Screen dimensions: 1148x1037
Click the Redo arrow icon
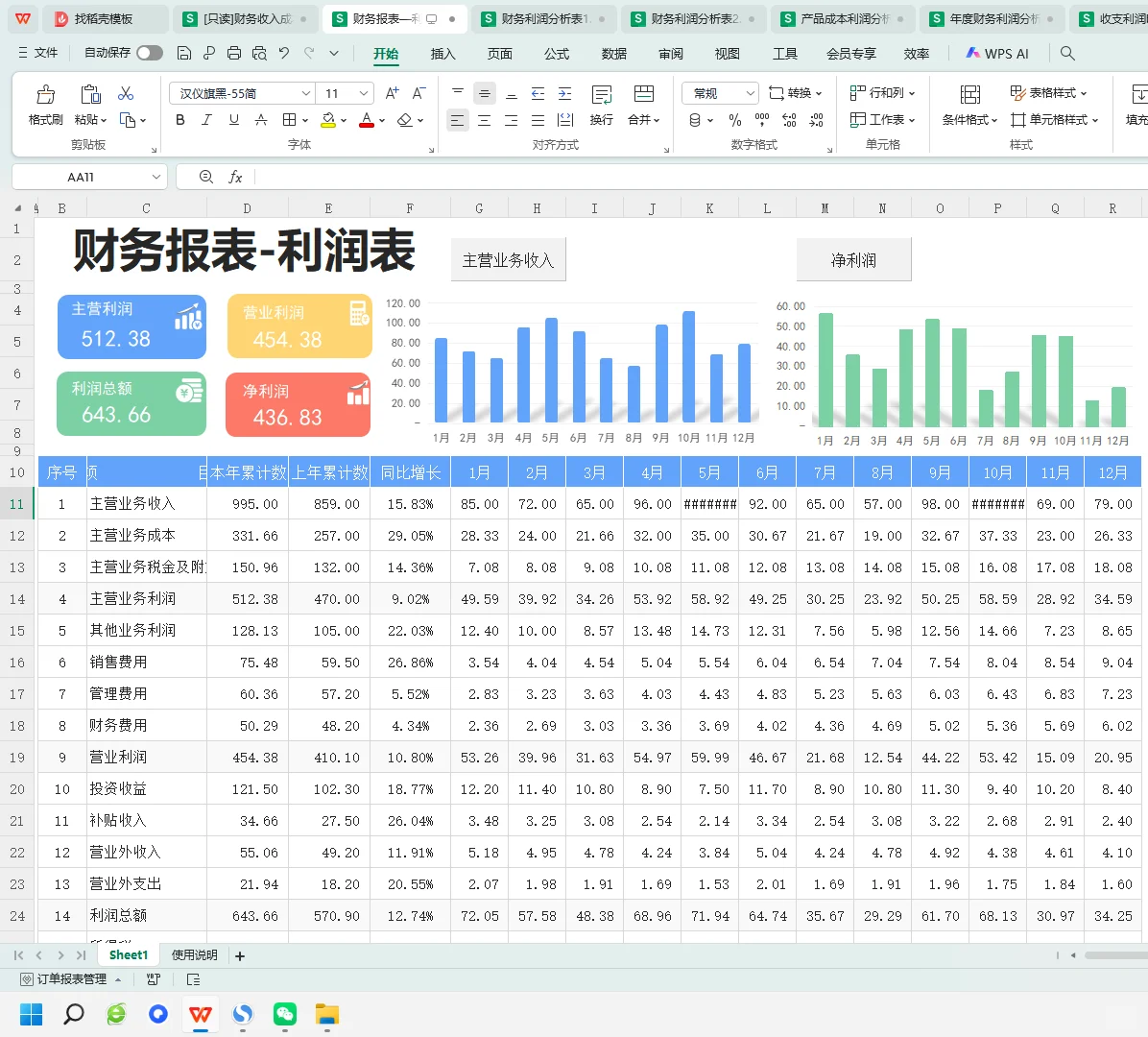pyautogui.click(x=309, y=53)
